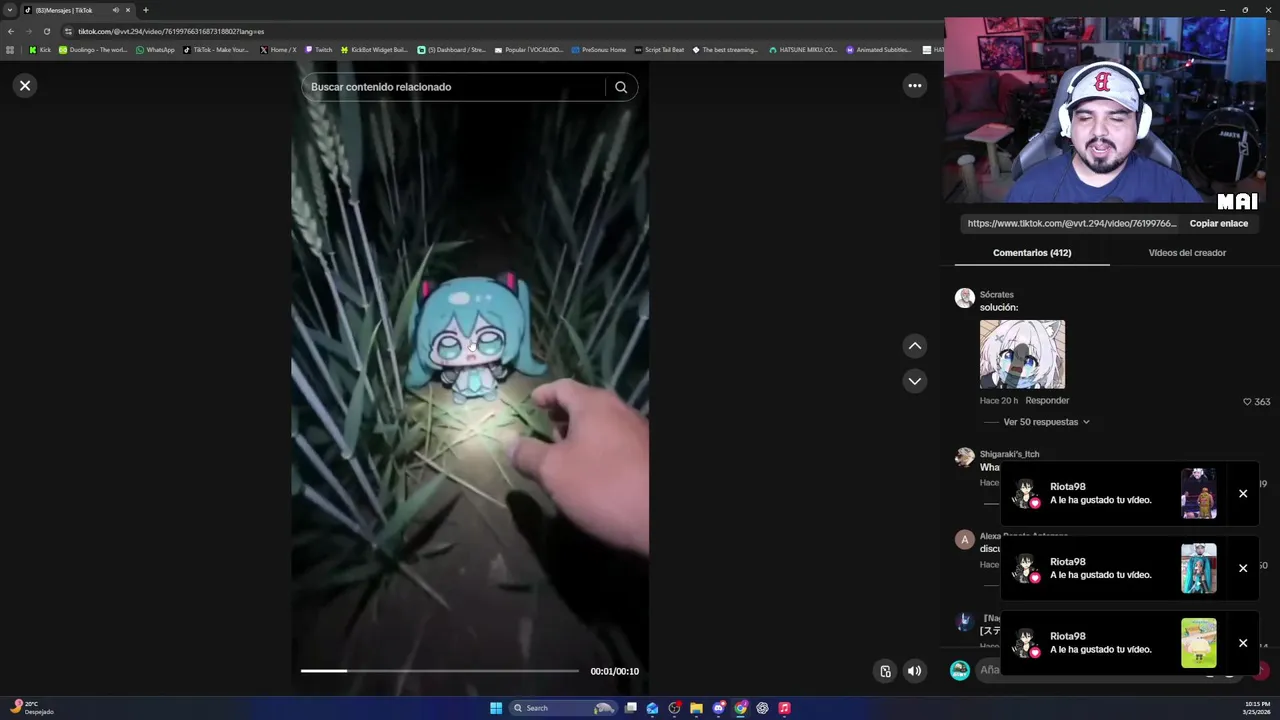Screen dimensions: 1280x720
Task: Dismiss first Riota98 like notification
Action: click(x=1243, y=494)
